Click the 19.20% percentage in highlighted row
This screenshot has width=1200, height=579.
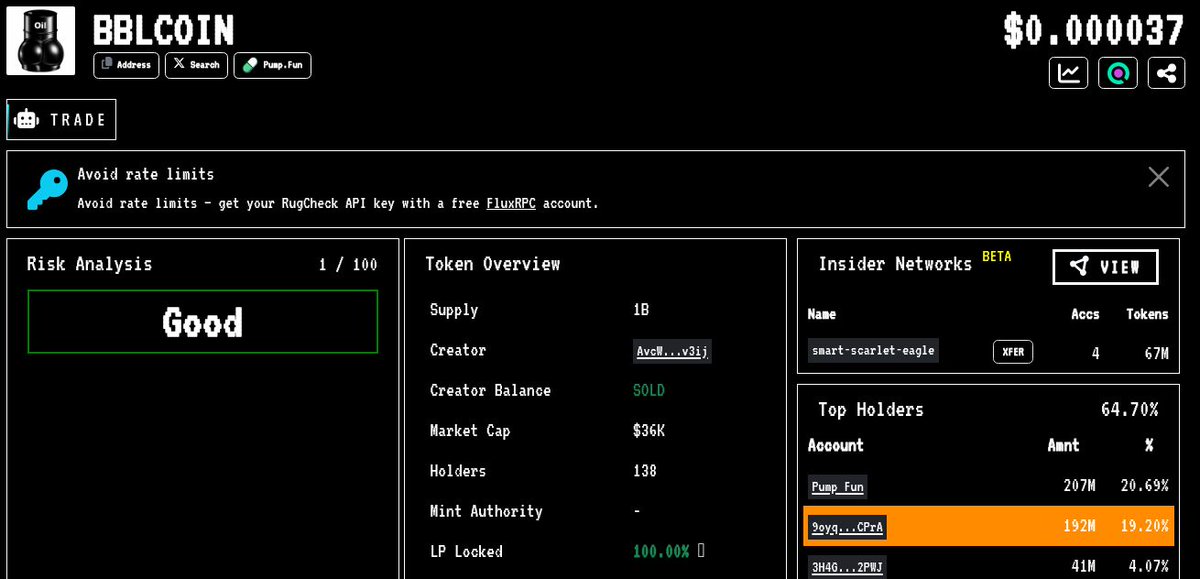[1144, 526]
